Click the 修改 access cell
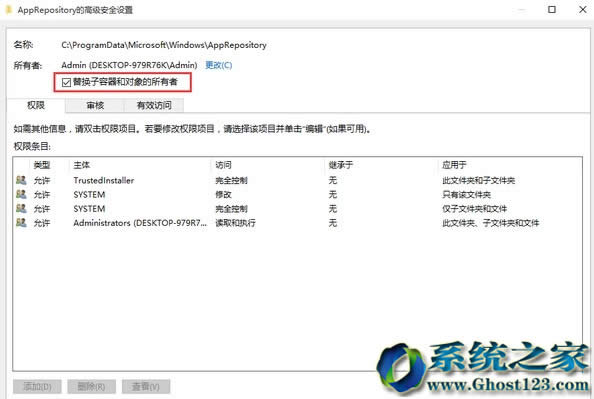Screen dimensions: 594x399 [223, 194]
